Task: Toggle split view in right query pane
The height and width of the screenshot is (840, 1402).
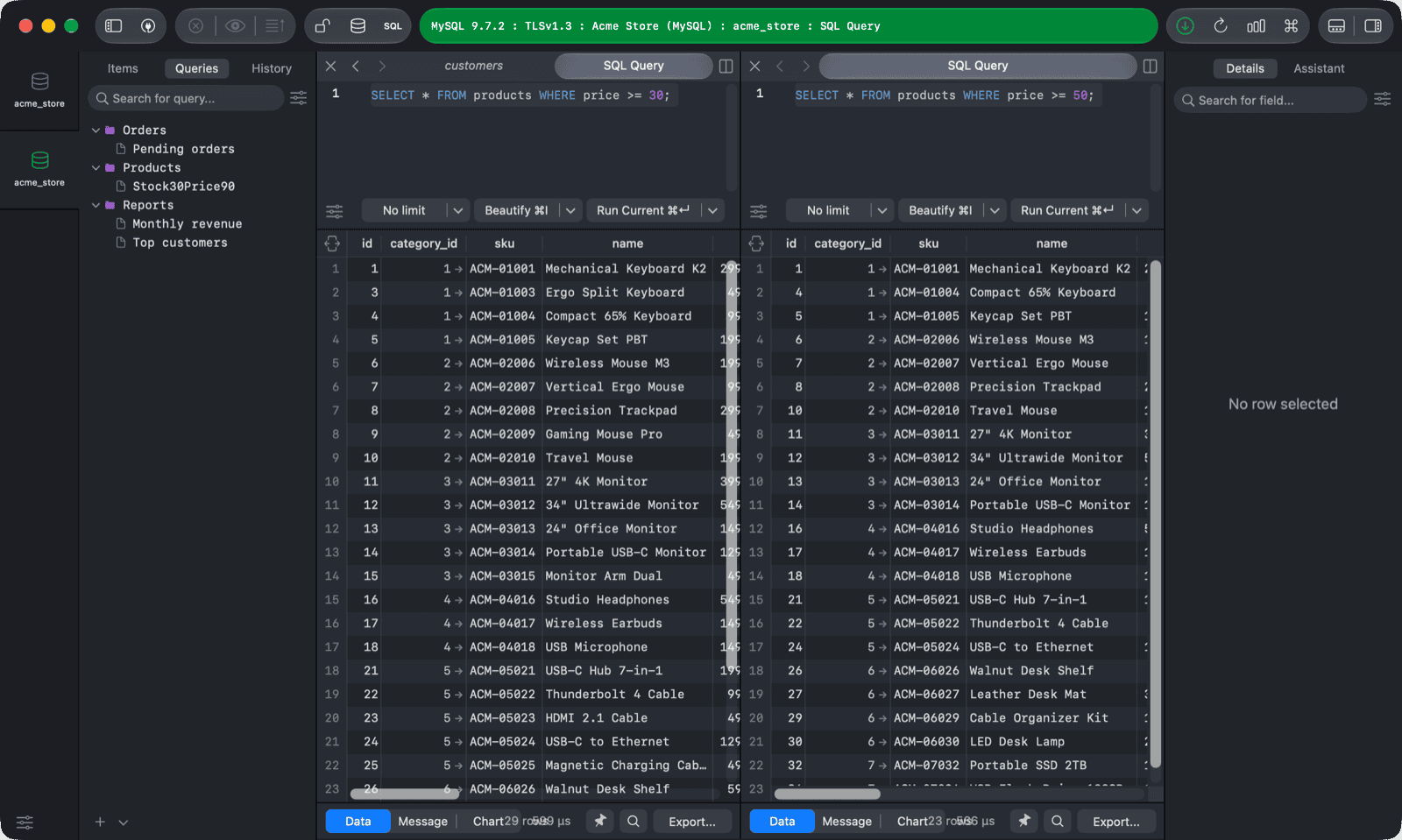Action: pyautogui.click(x=1151, y=66)
